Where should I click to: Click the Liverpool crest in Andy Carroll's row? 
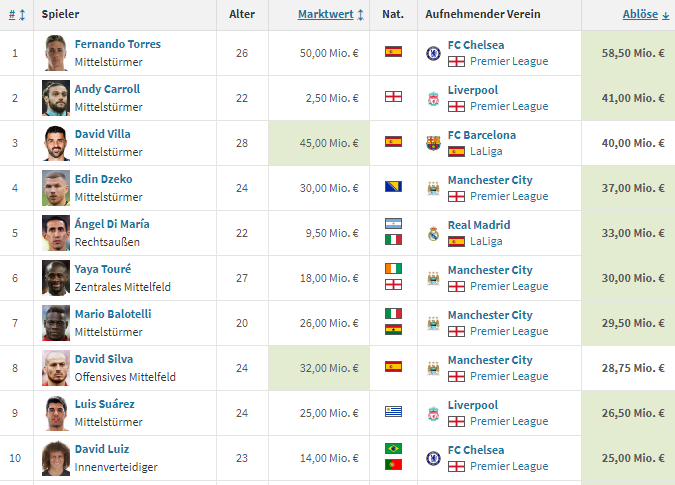coord(433,99)
